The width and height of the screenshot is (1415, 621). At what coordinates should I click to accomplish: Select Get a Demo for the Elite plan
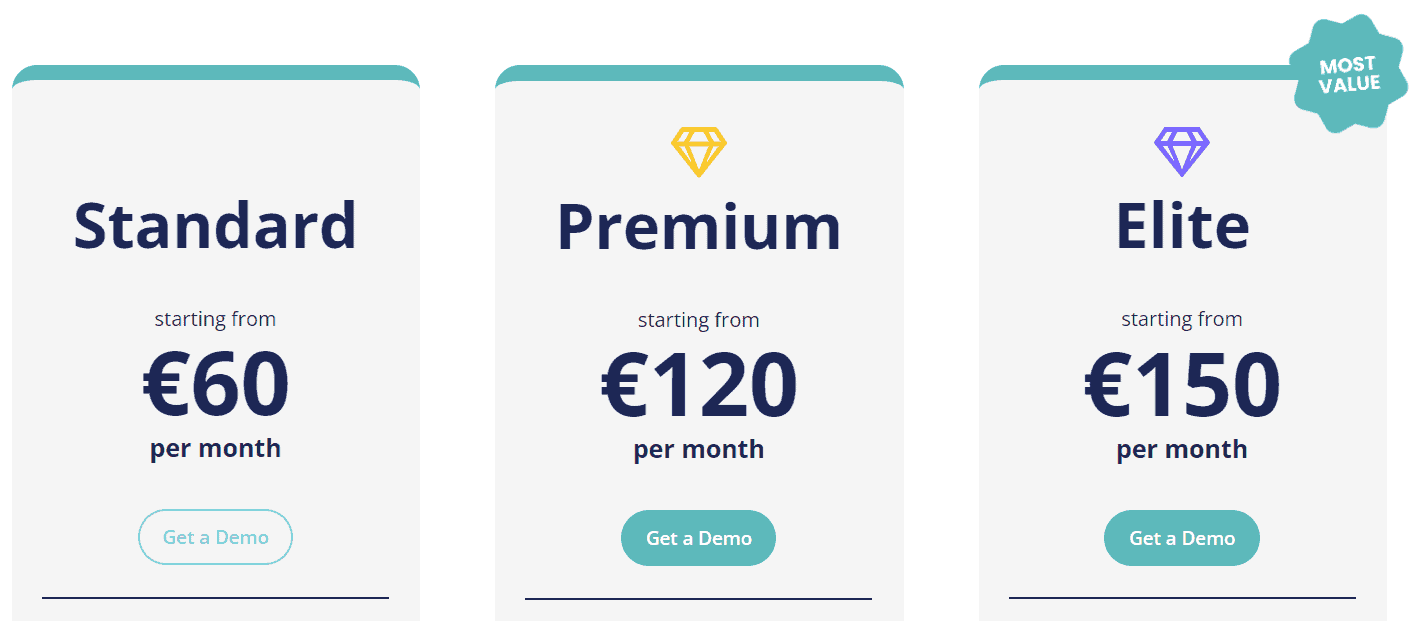click(x=1181, y=537)
